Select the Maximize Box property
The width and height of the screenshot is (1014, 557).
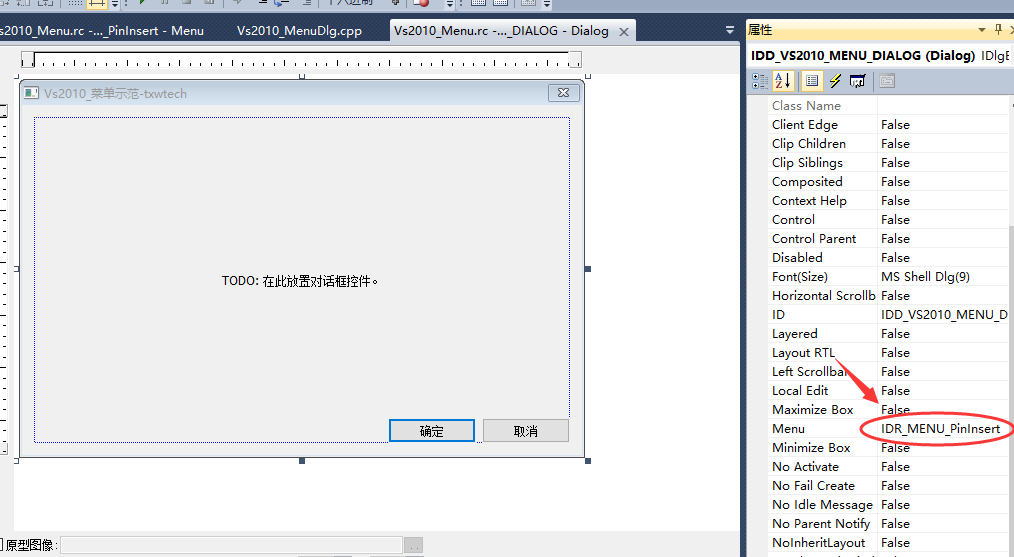(x=812, y=410)
